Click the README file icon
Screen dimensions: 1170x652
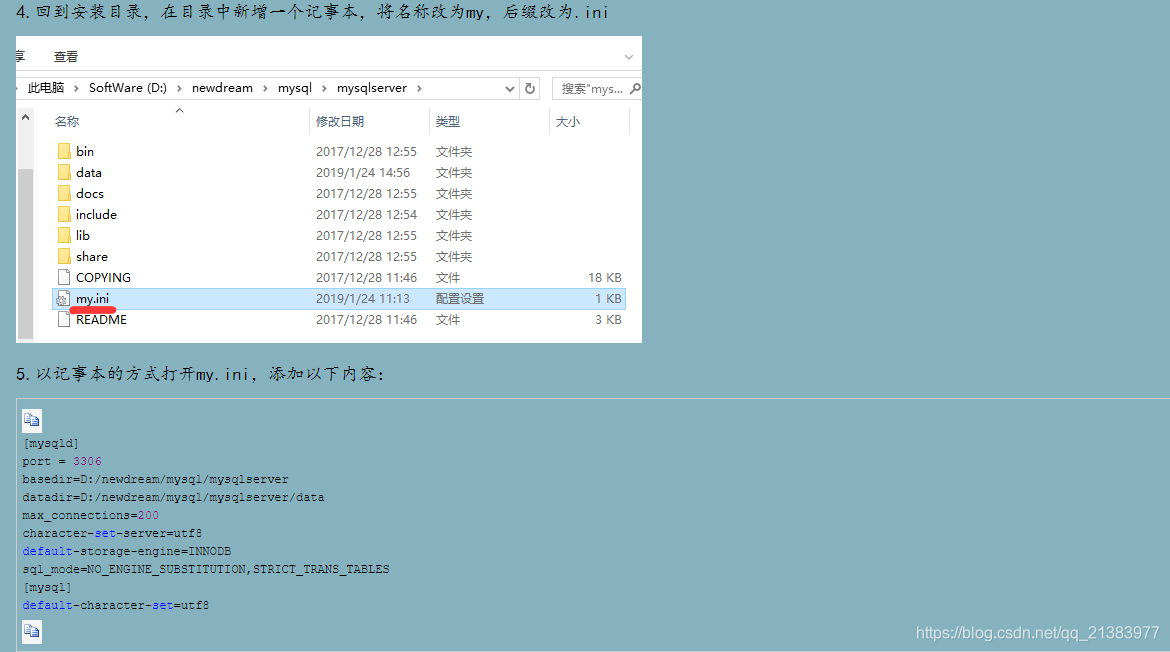coord(64,319)
